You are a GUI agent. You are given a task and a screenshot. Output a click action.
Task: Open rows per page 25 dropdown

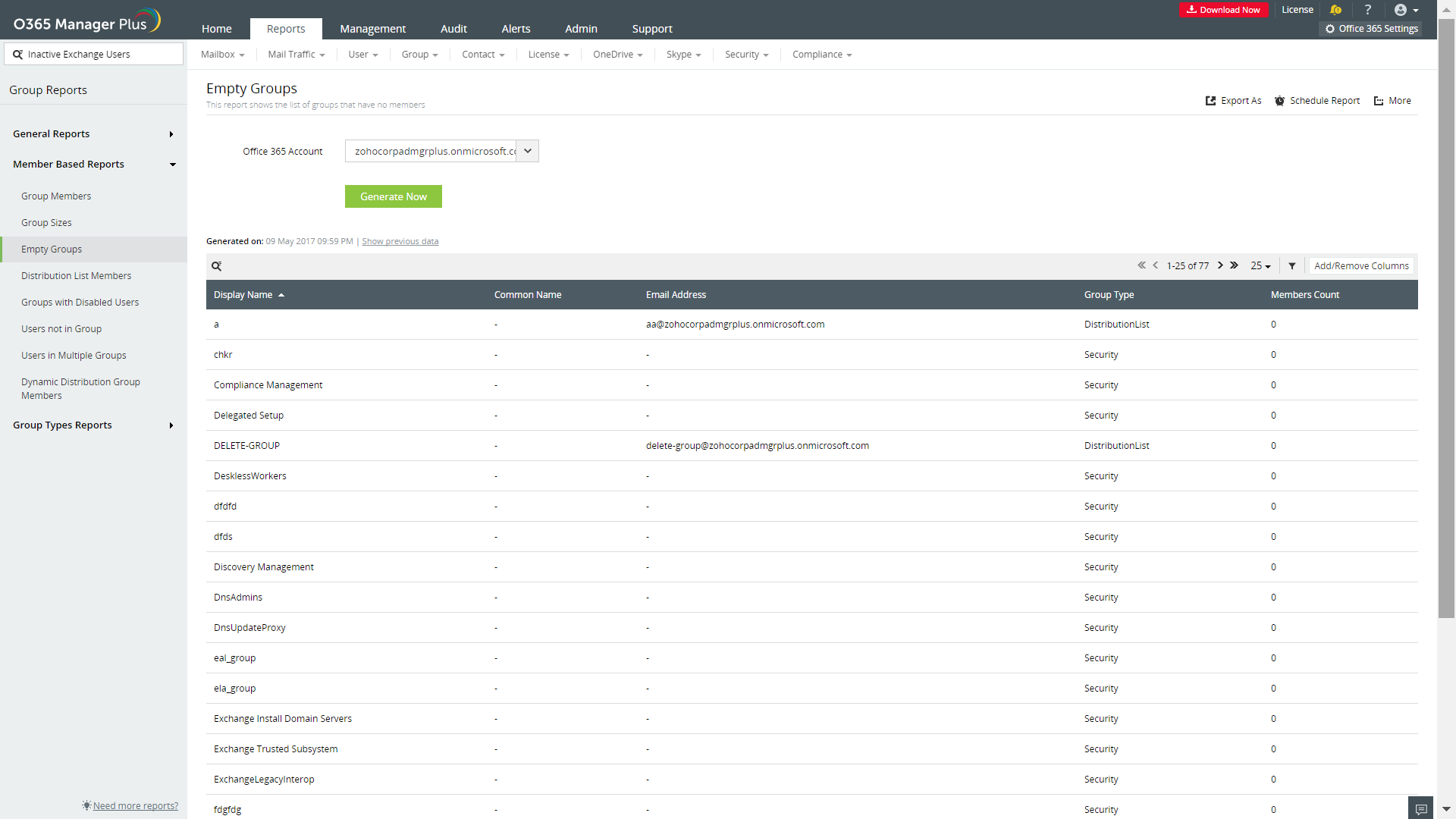[x=1260, y=266]
